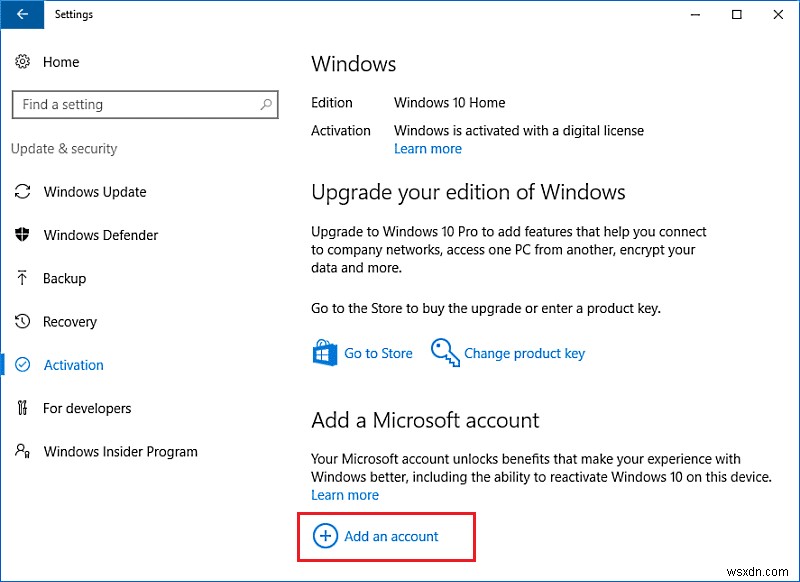
Task: Click the For developers icon
Action: [x=22, y=408]
